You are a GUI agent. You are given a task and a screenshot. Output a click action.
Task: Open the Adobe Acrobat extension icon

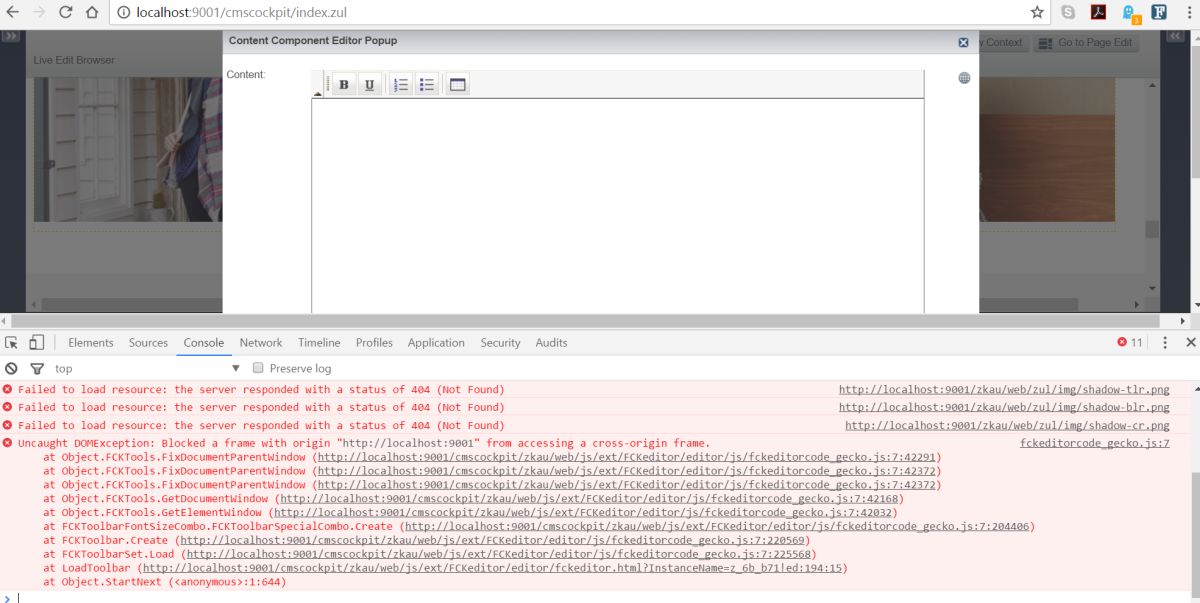pos(1097,13)
